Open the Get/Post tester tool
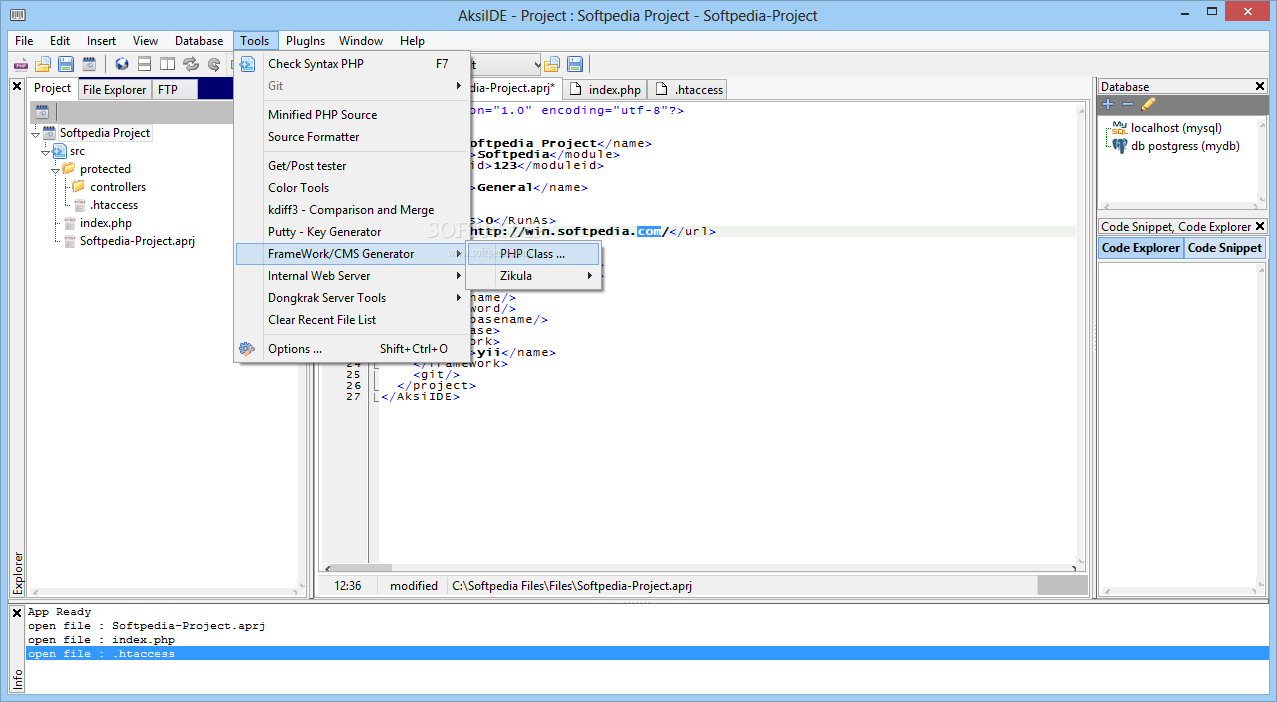Screen dimensions: 1277x702 pyautogui.click(x=352, y=166)
